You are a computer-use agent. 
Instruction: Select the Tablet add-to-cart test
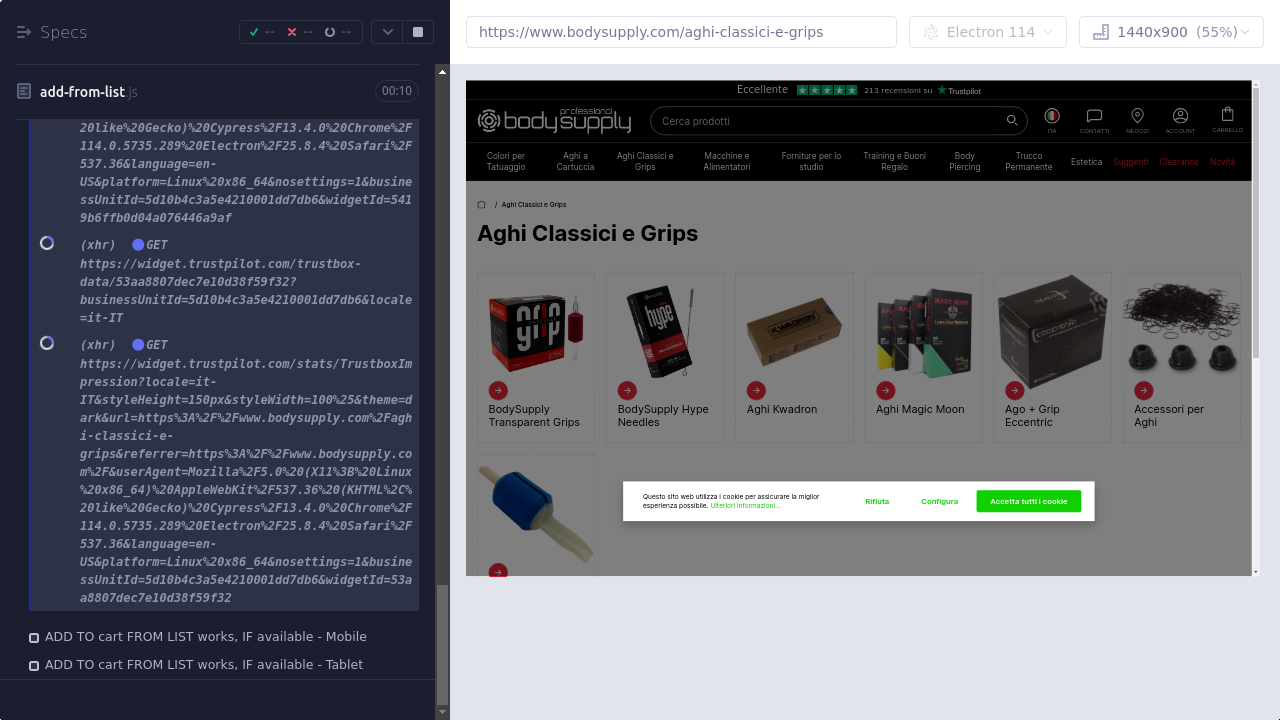click(x=203, y=665)
